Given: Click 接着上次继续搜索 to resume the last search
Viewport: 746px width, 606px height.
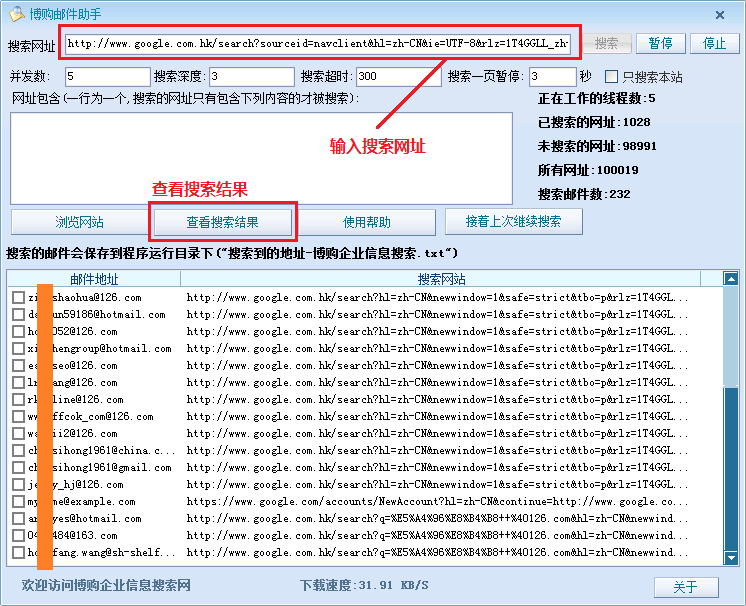Looking at the screenshot, I should coord(513,221).
